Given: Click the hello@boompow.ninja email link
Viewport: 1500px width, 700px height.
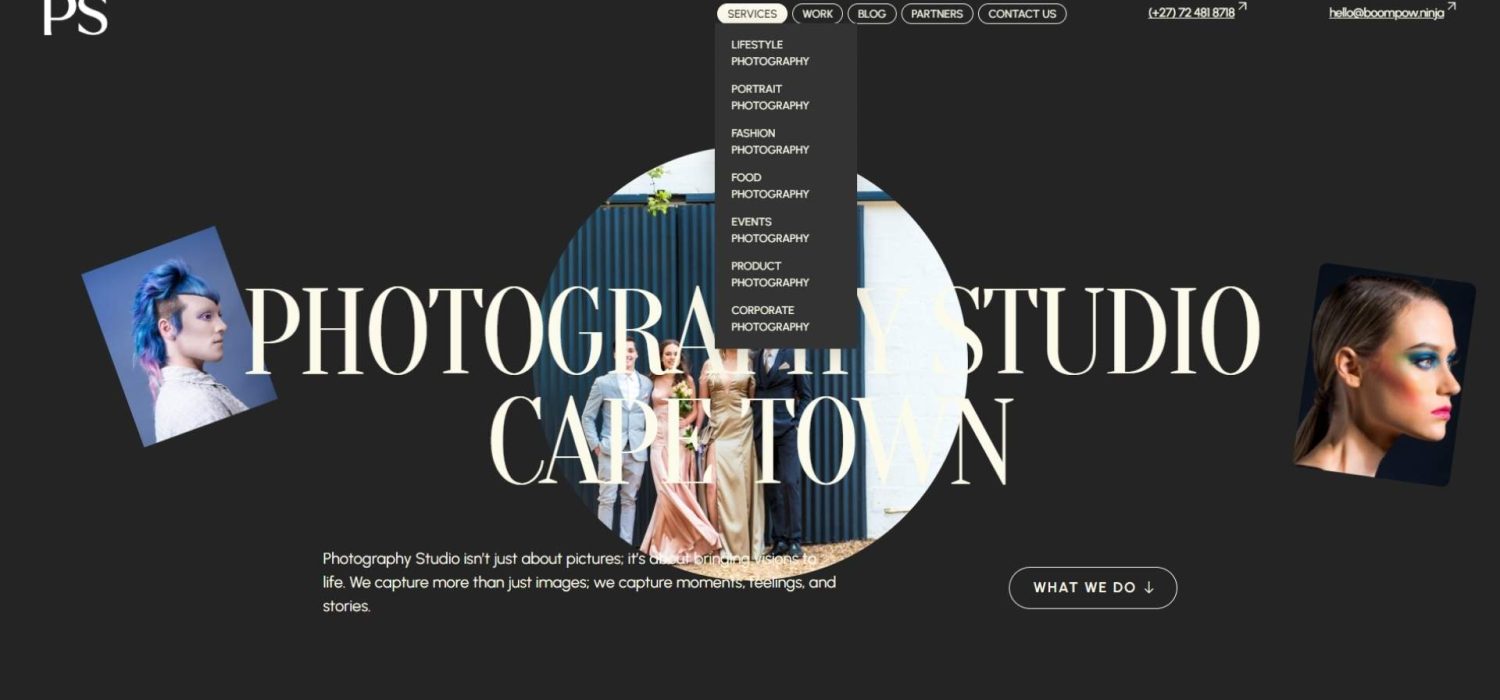Looking at the screenshot, I should 1386,13.
